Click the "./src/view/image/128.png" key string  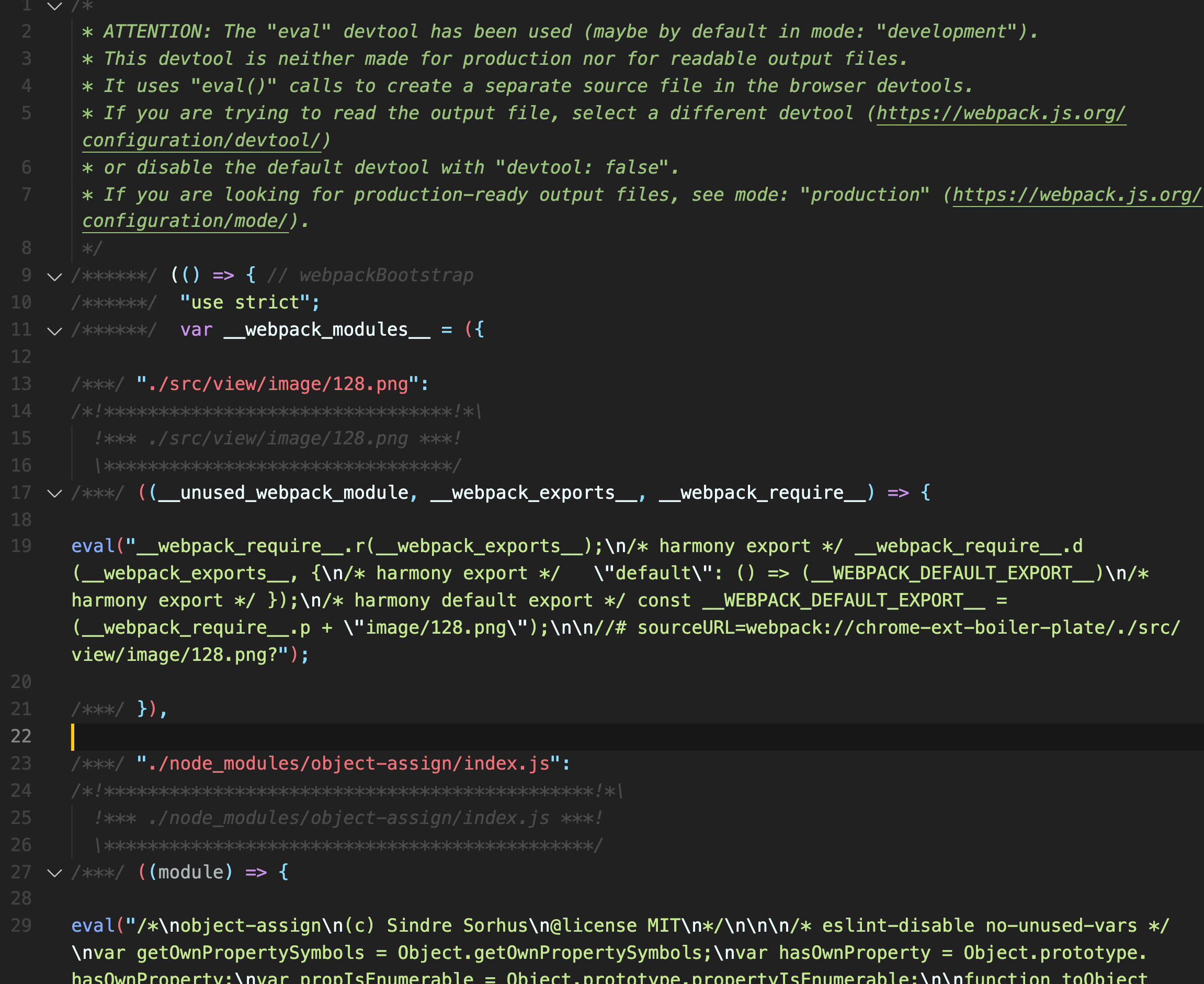pyautogui.click(x=278, y=384)
